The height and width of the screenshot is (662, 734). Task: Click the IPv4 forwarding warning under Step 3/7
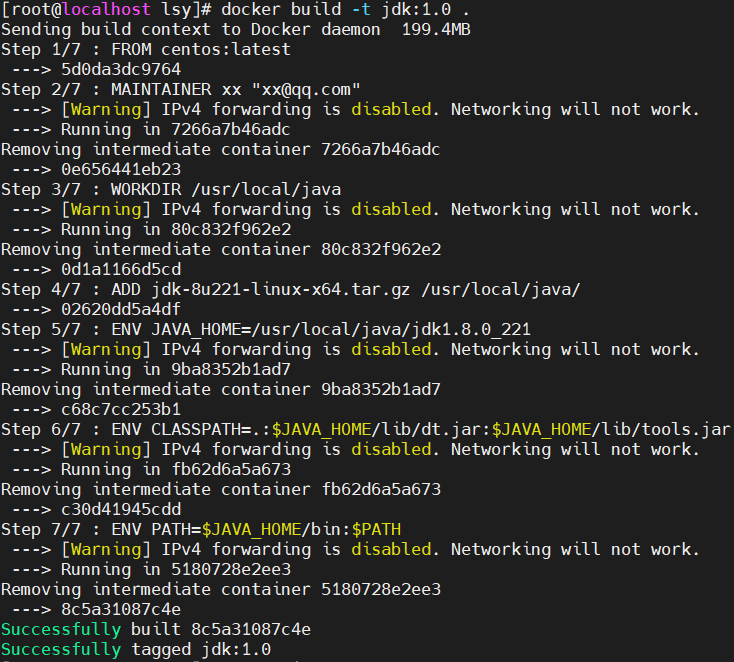coord(356,210)
